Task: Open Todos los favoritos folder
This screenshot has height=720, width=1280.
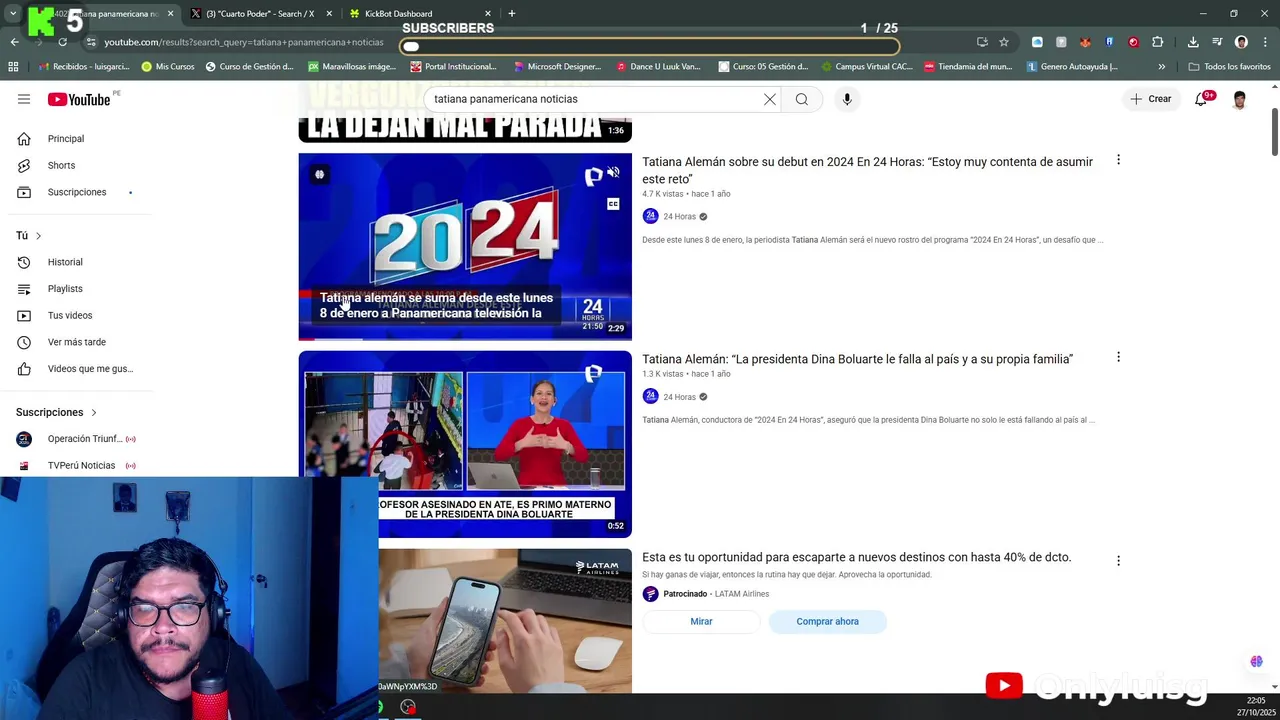Action: point(1229,67)
